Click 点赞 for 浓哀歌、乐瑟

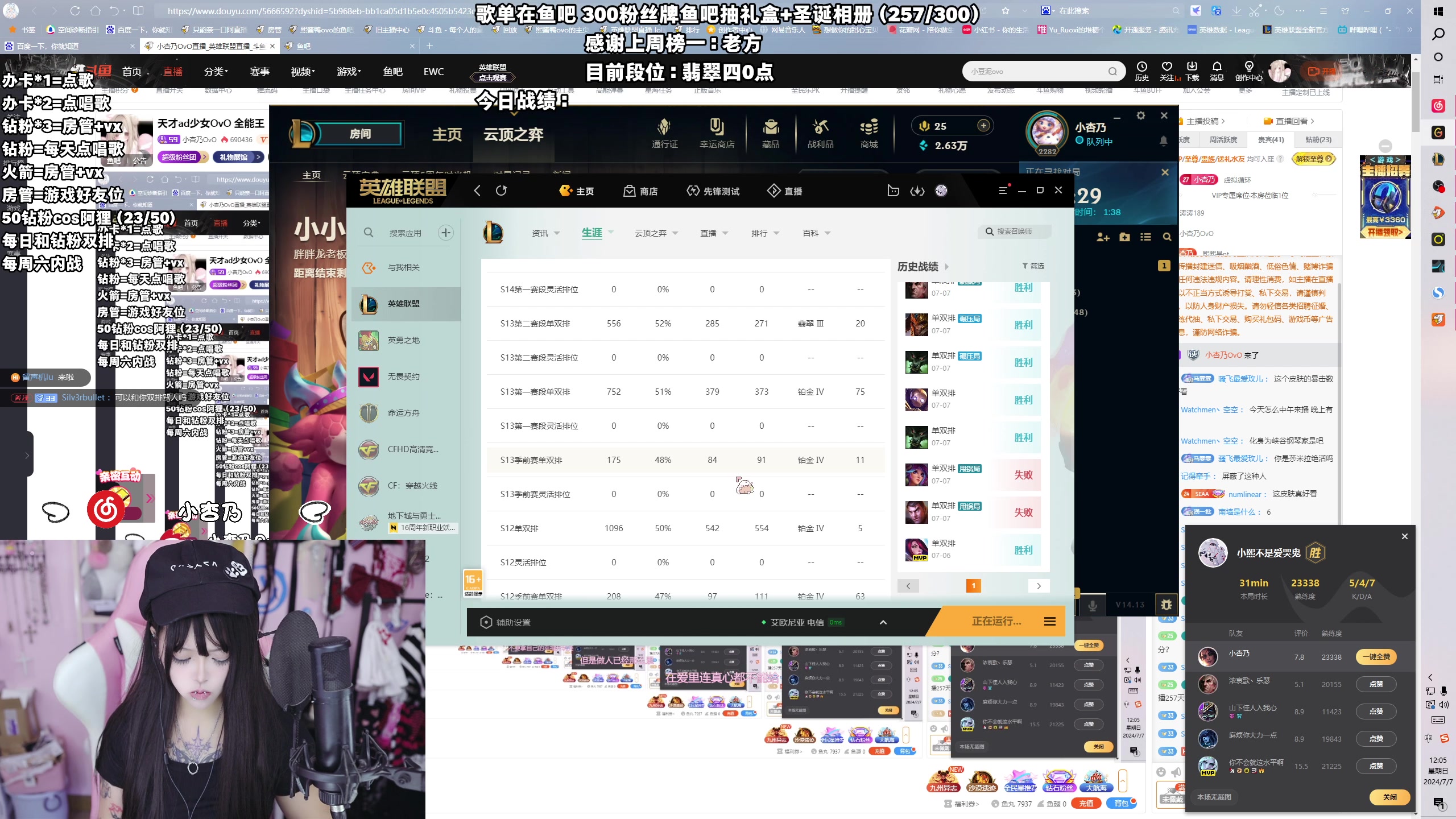pos(1376,684)
